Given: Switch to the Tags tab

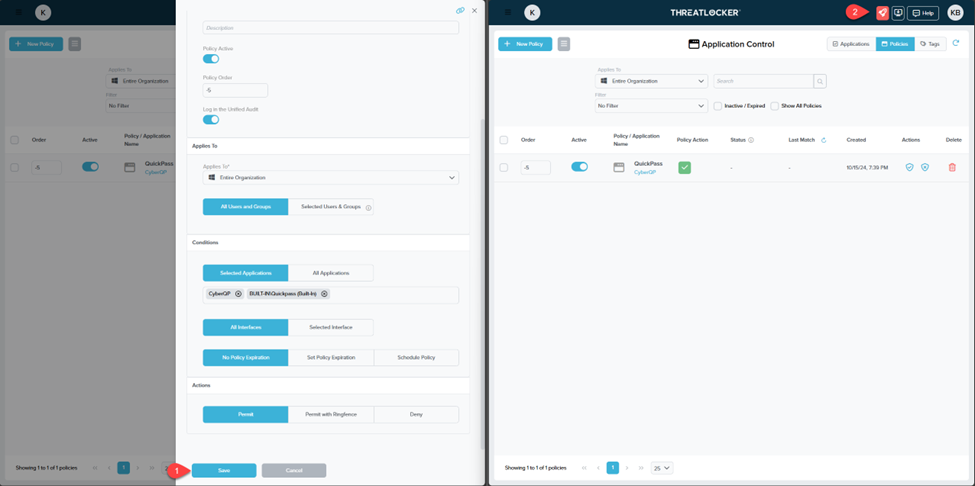Looking at the screenshot, I should pyautogui.click(x=930, y=44).
